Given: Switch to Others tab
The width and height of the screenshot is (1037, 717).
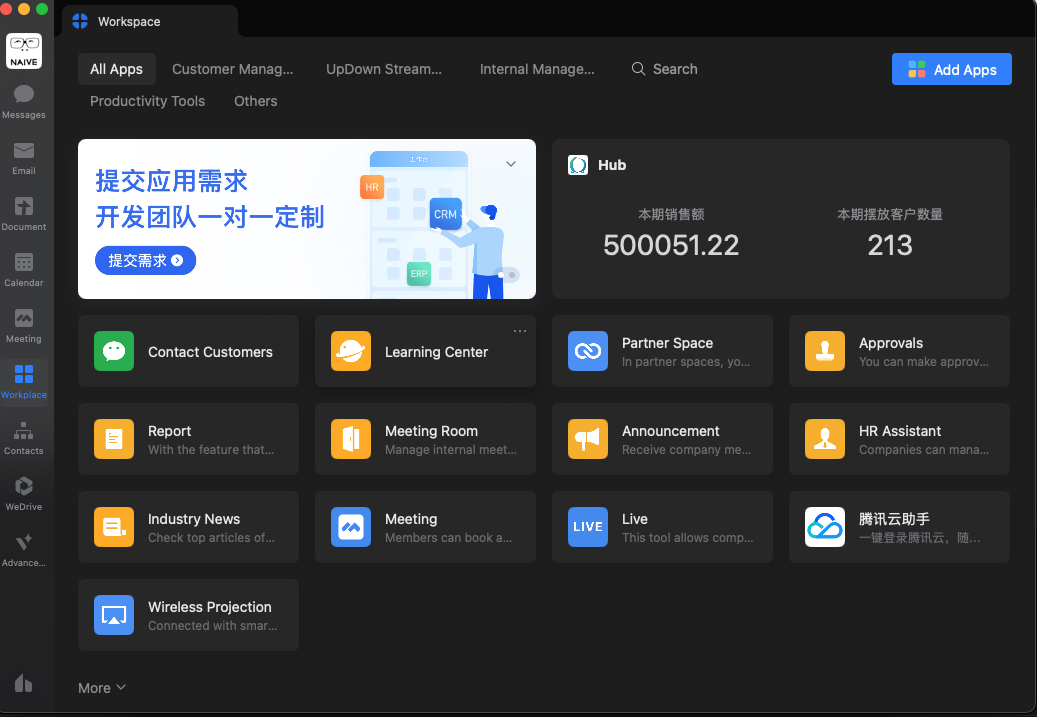Looking at the screenshot, I should tap(255, 101).
